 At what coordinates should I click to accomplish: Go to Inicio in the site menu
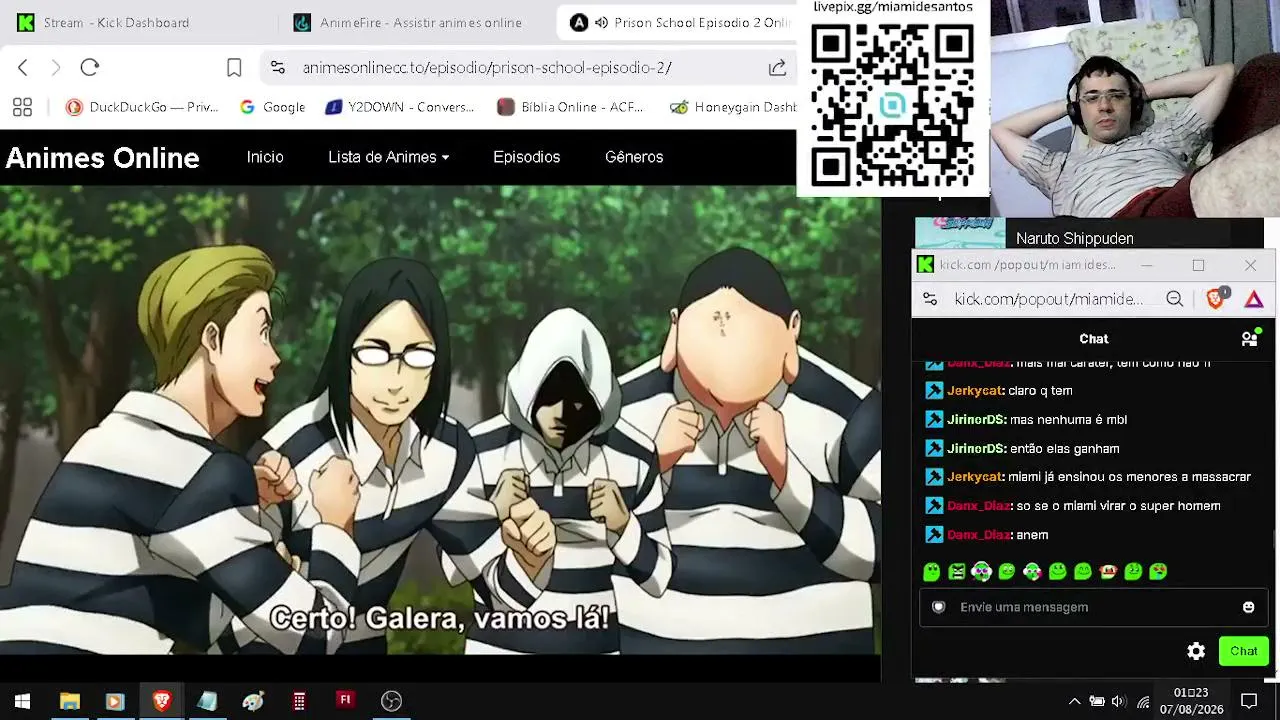265,157
